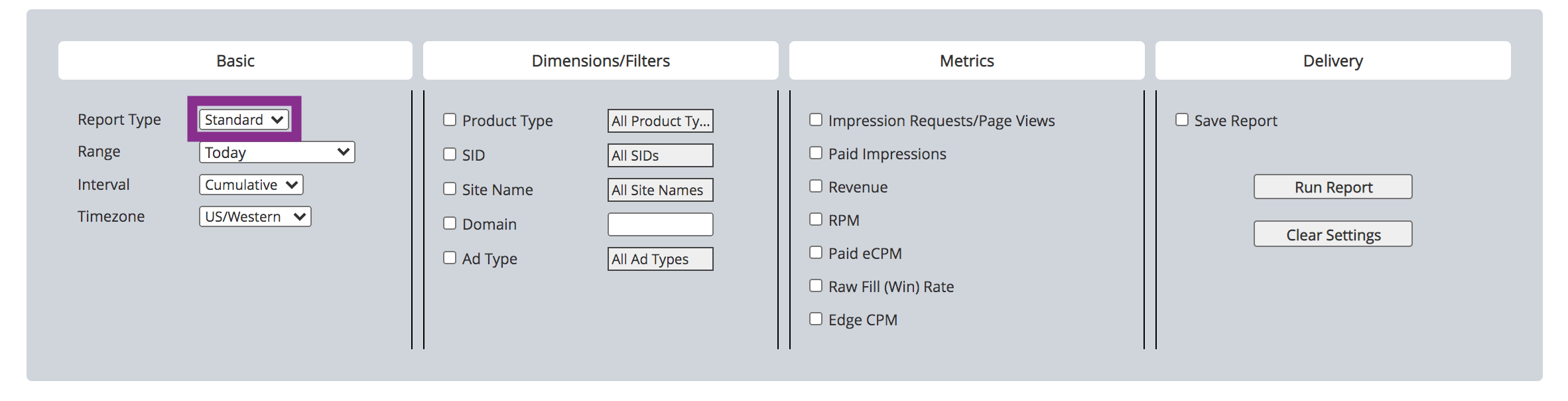
Task: Click the Clear Settings button
Action: point(1333,234)
